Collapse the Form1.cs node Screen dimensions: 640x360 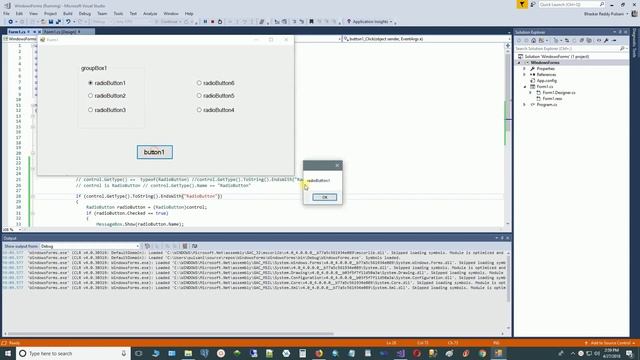524,87
